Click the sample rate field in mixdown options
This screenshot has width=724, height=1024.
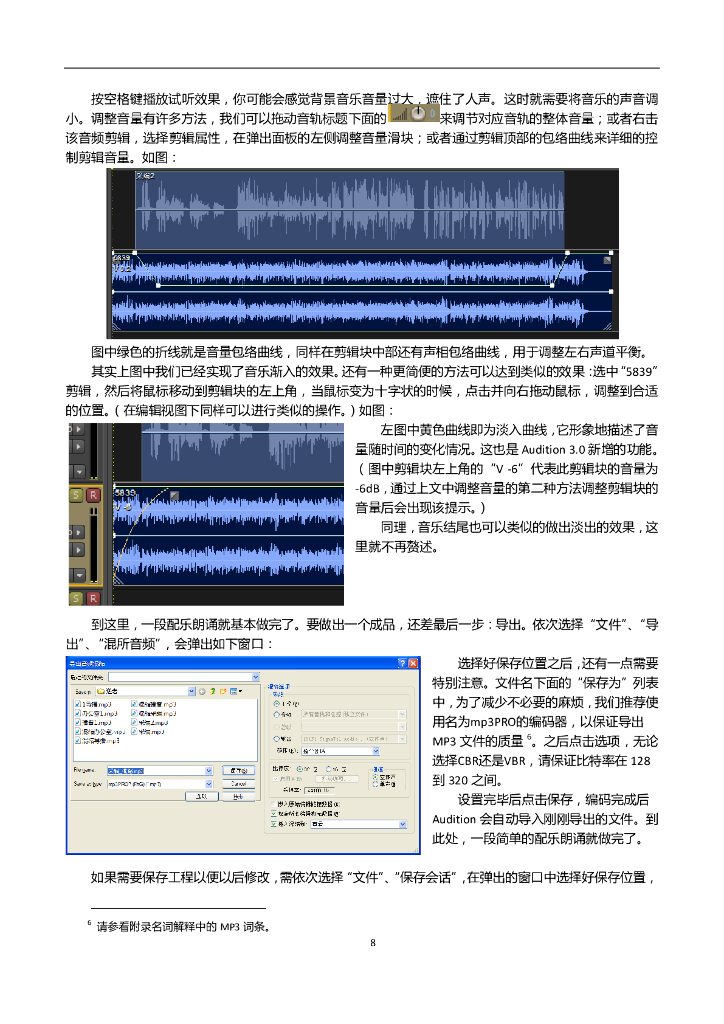(319, 790)
